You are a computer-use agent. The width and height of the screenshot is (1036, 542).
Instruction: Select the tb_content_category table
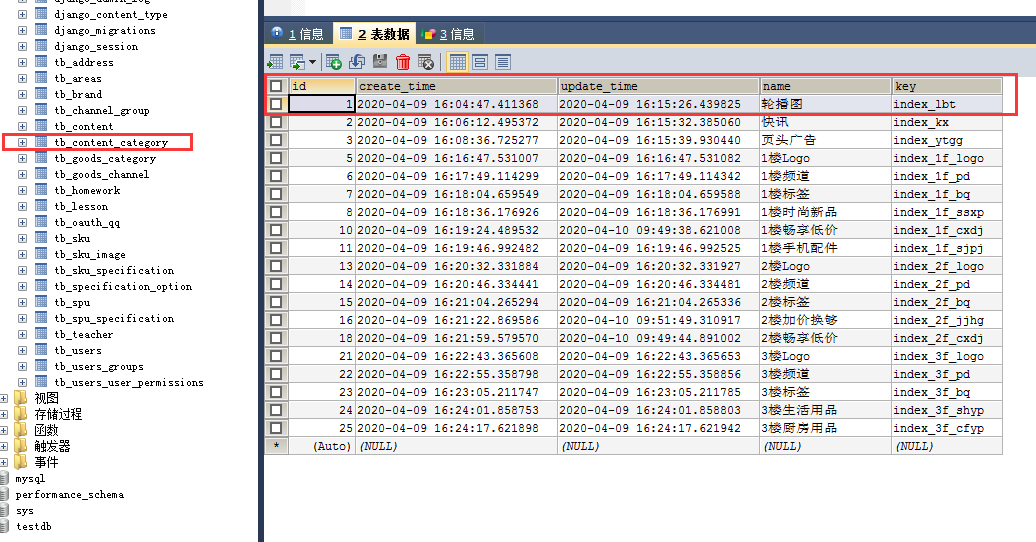[x=111, y=142]
